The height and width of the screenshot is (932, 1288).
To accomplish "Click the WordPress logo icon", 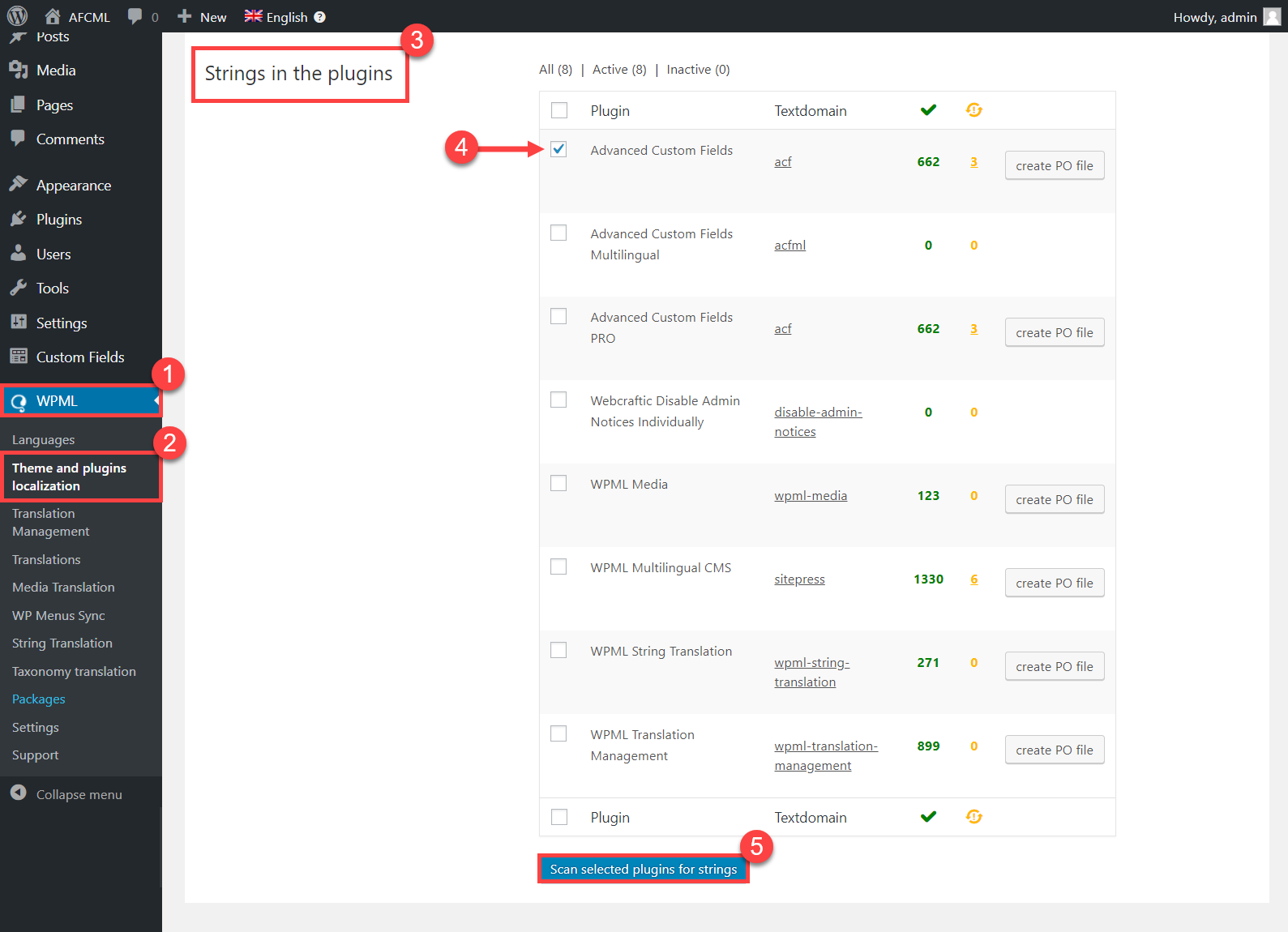I will (x=17, y=16).
